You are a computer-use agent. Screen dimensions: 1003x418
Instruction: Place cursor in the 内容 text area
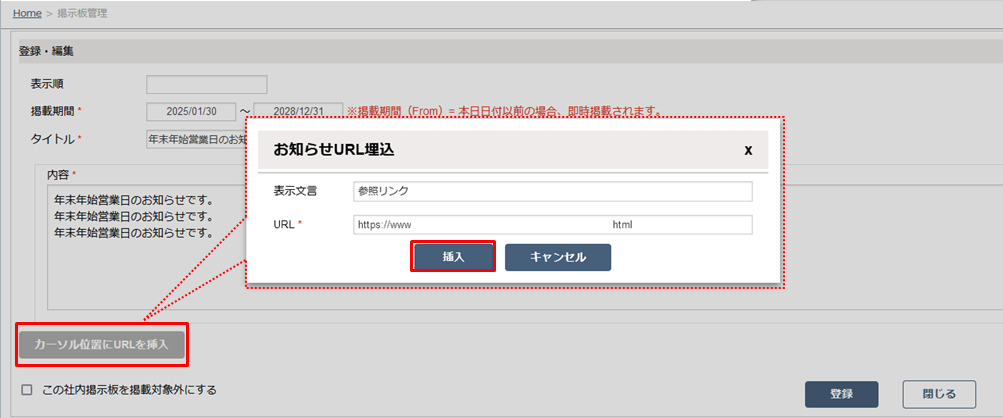(x=140, y=260)
